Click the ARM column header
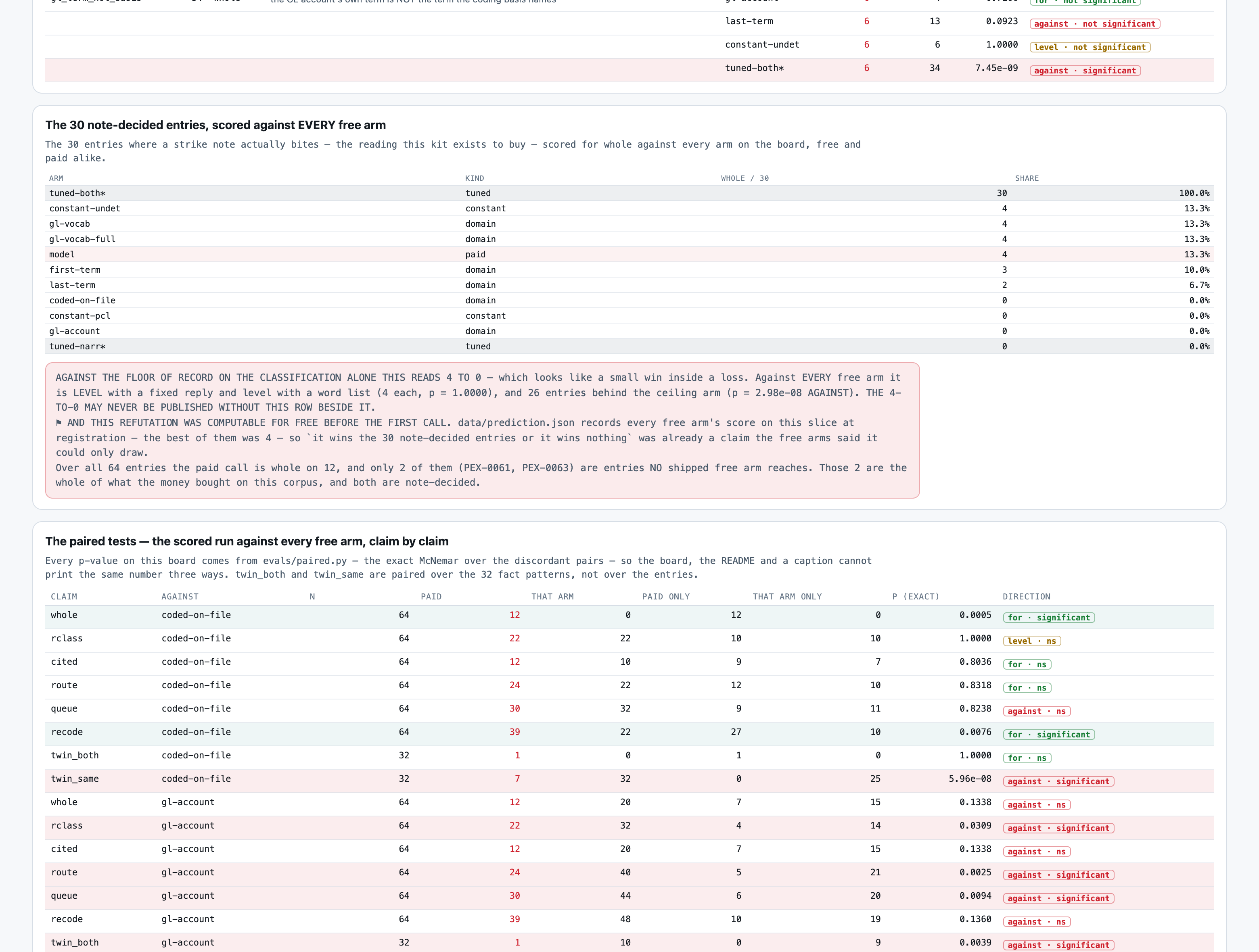The height and width of the screenshot is (952, 1259). [x=56, y=178]
